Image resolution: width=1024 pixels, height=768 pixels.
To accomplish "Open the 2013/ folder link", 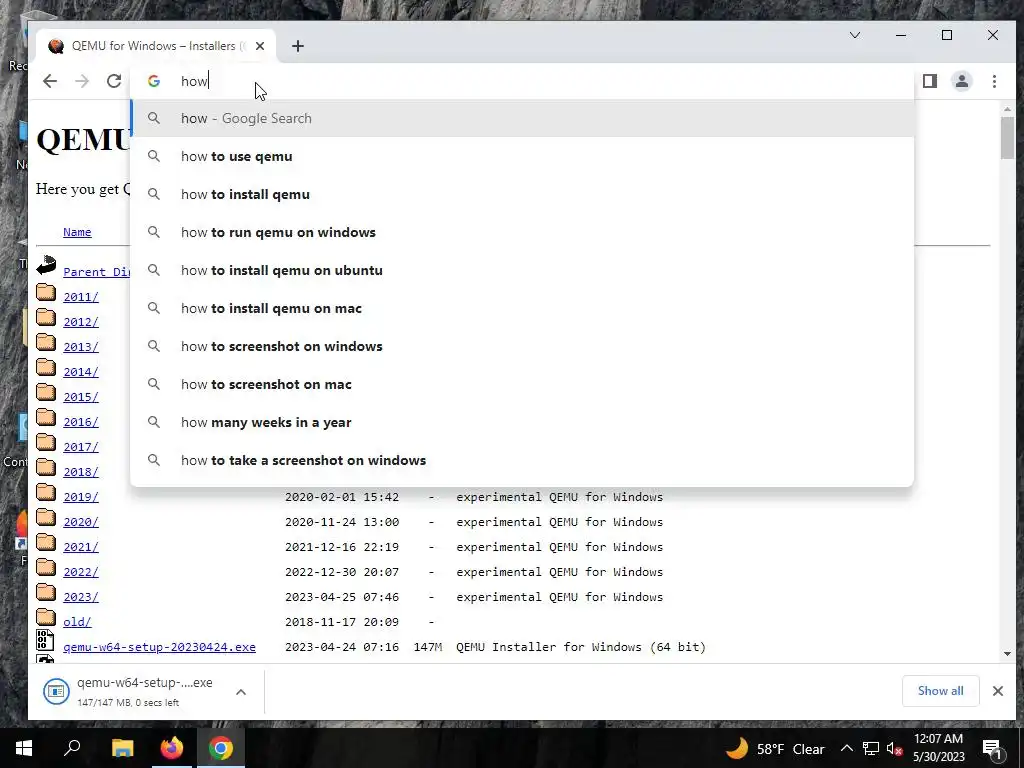I will coord(81,347).
